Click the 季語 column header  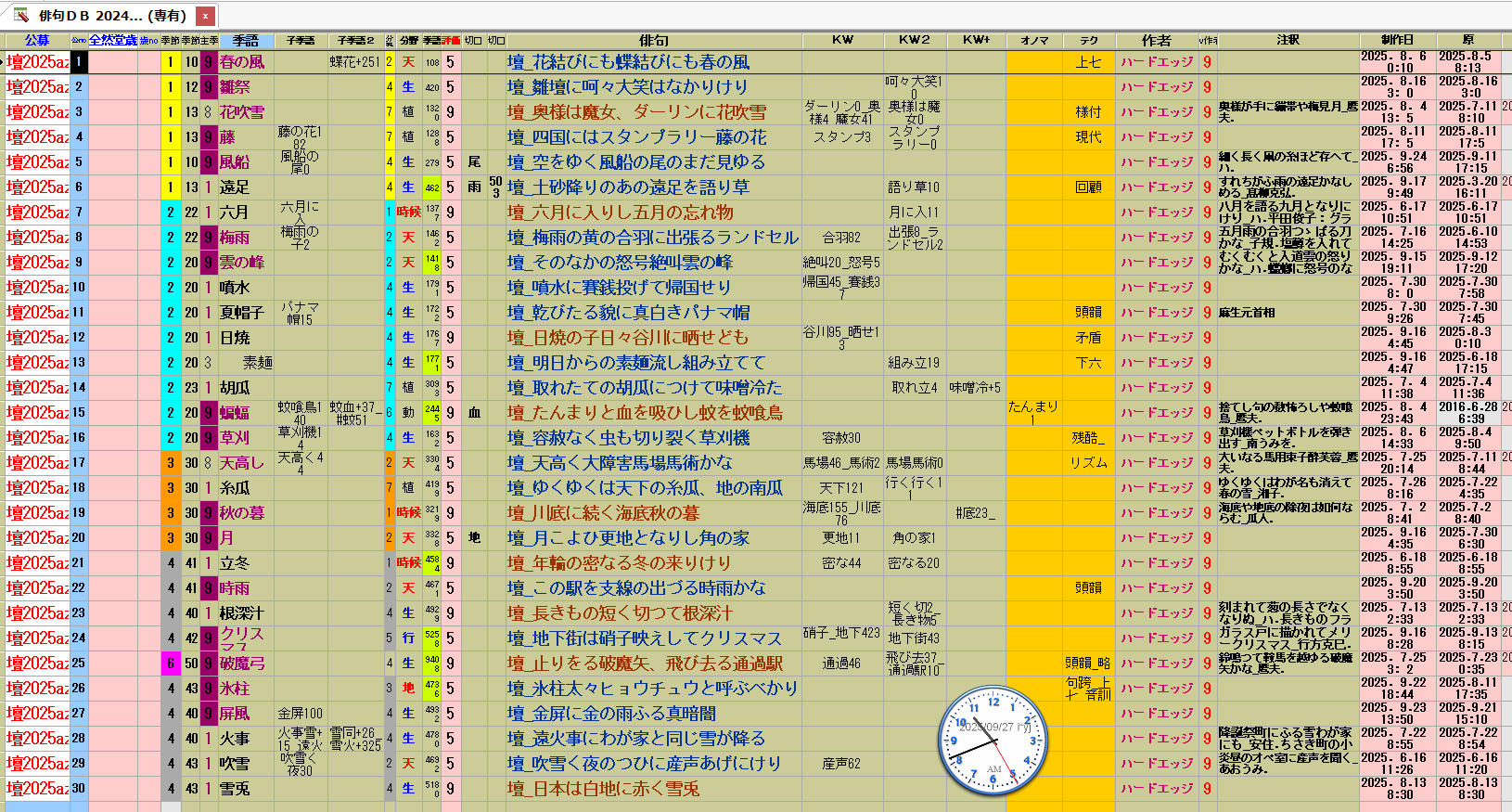[x=246, y=41]
